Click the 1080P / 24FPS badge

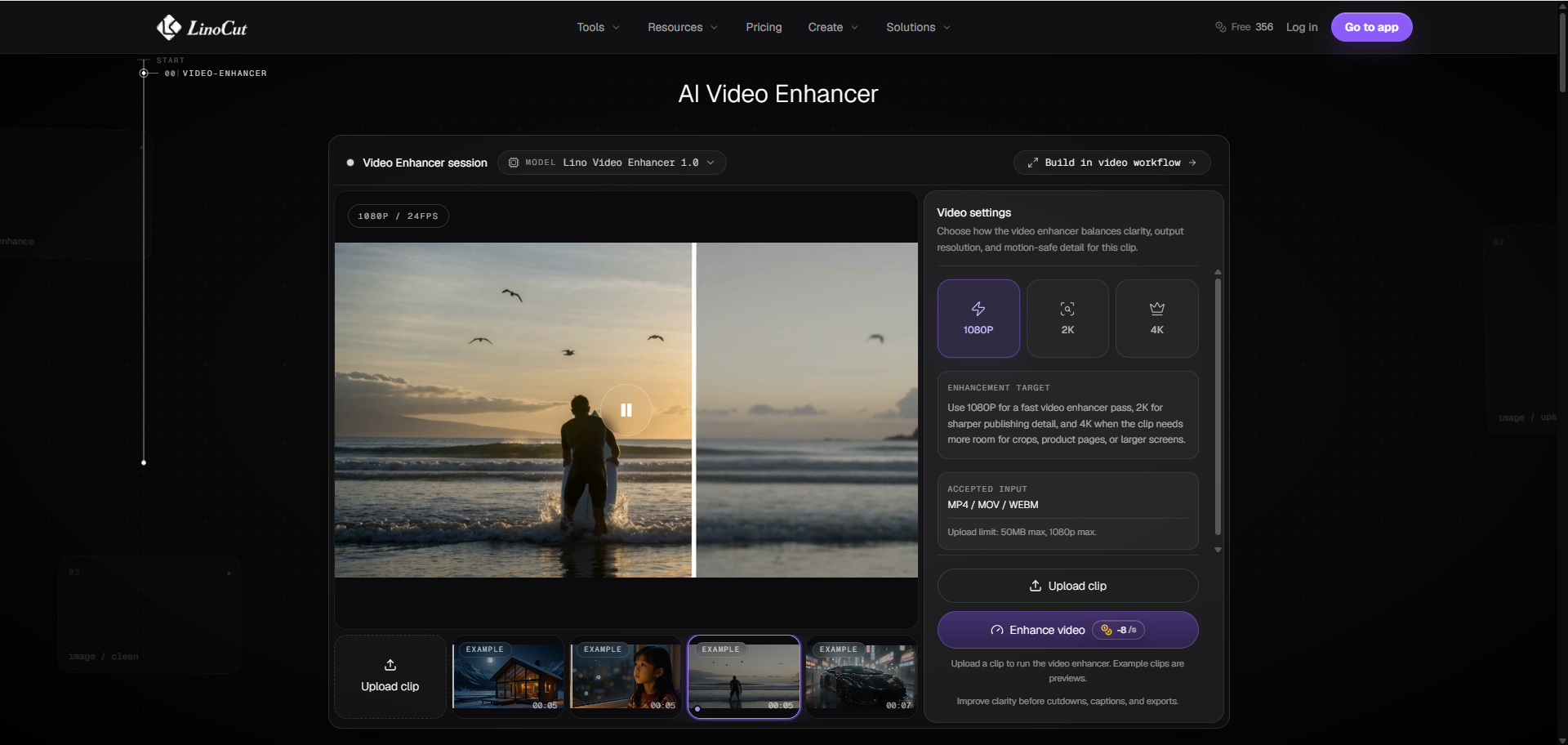(398, 216)
